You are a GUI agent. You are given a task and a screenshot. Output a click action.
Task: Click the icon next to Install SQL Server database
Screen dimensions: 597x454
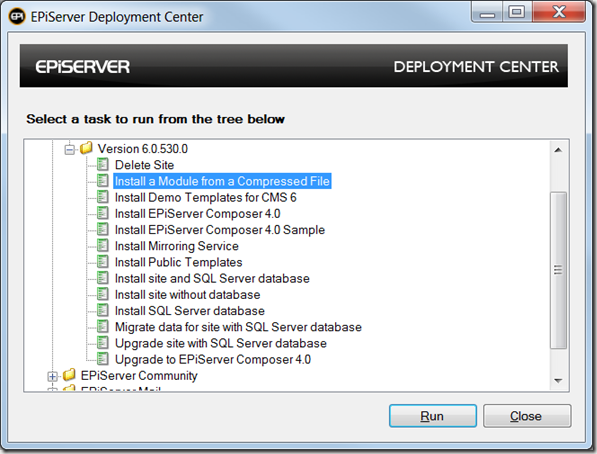click(x=102, y=310)
